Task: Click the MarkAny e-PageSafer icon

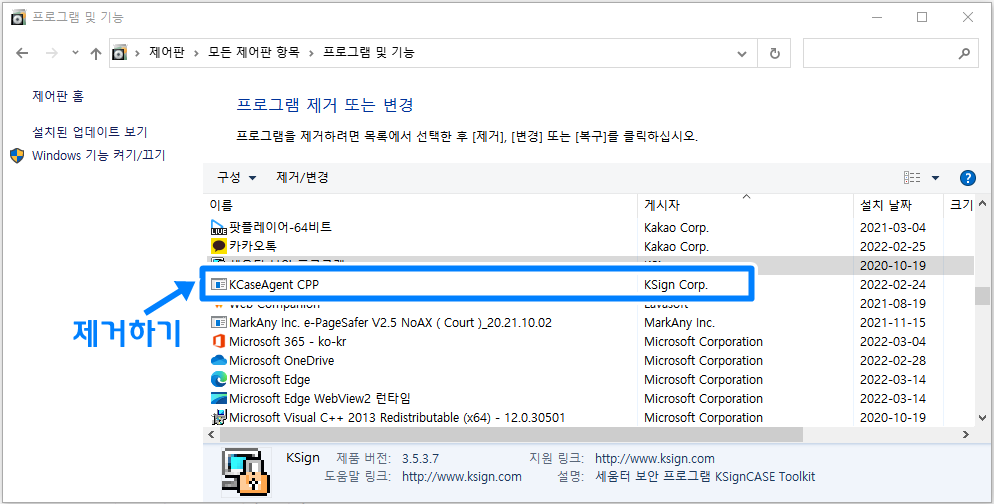Action: pos(219,322)
